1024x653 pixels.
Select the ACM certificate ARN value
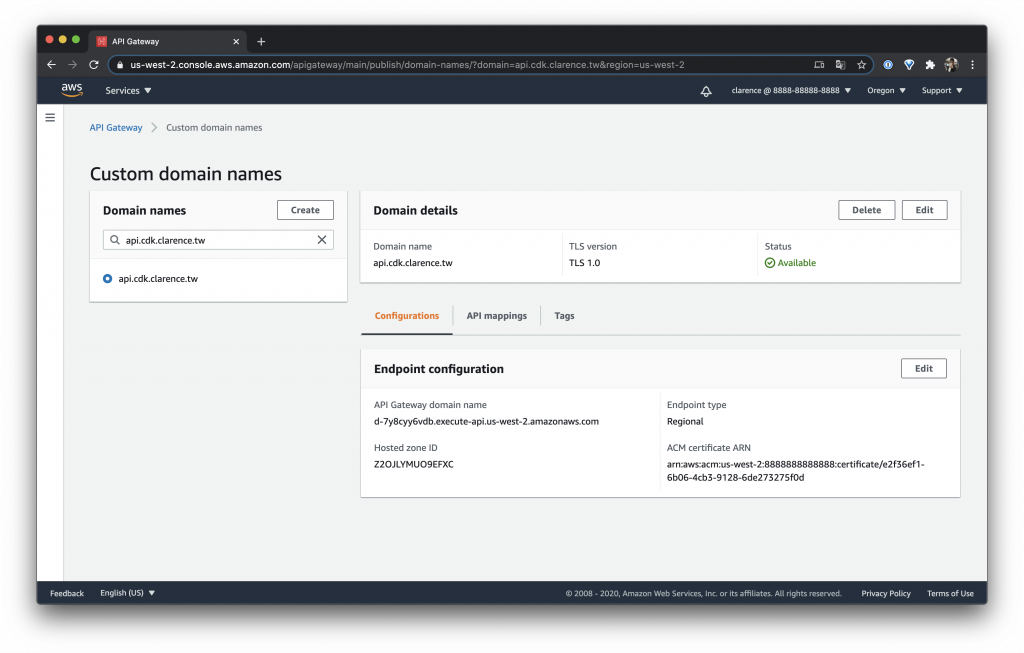[795, 471]
